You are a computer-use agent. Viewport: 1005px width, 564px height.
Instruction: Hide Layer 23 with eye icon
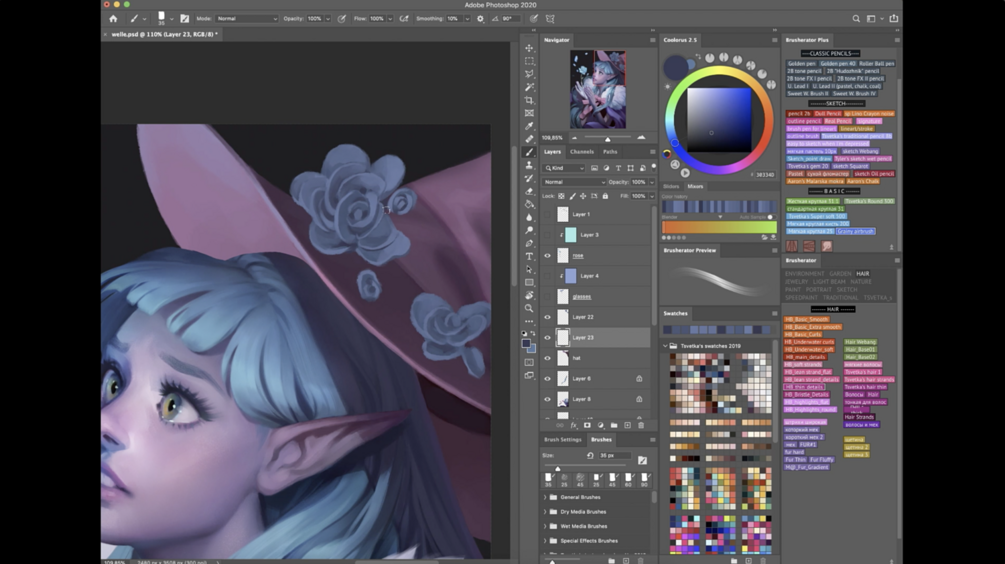(x=547, y=337)
